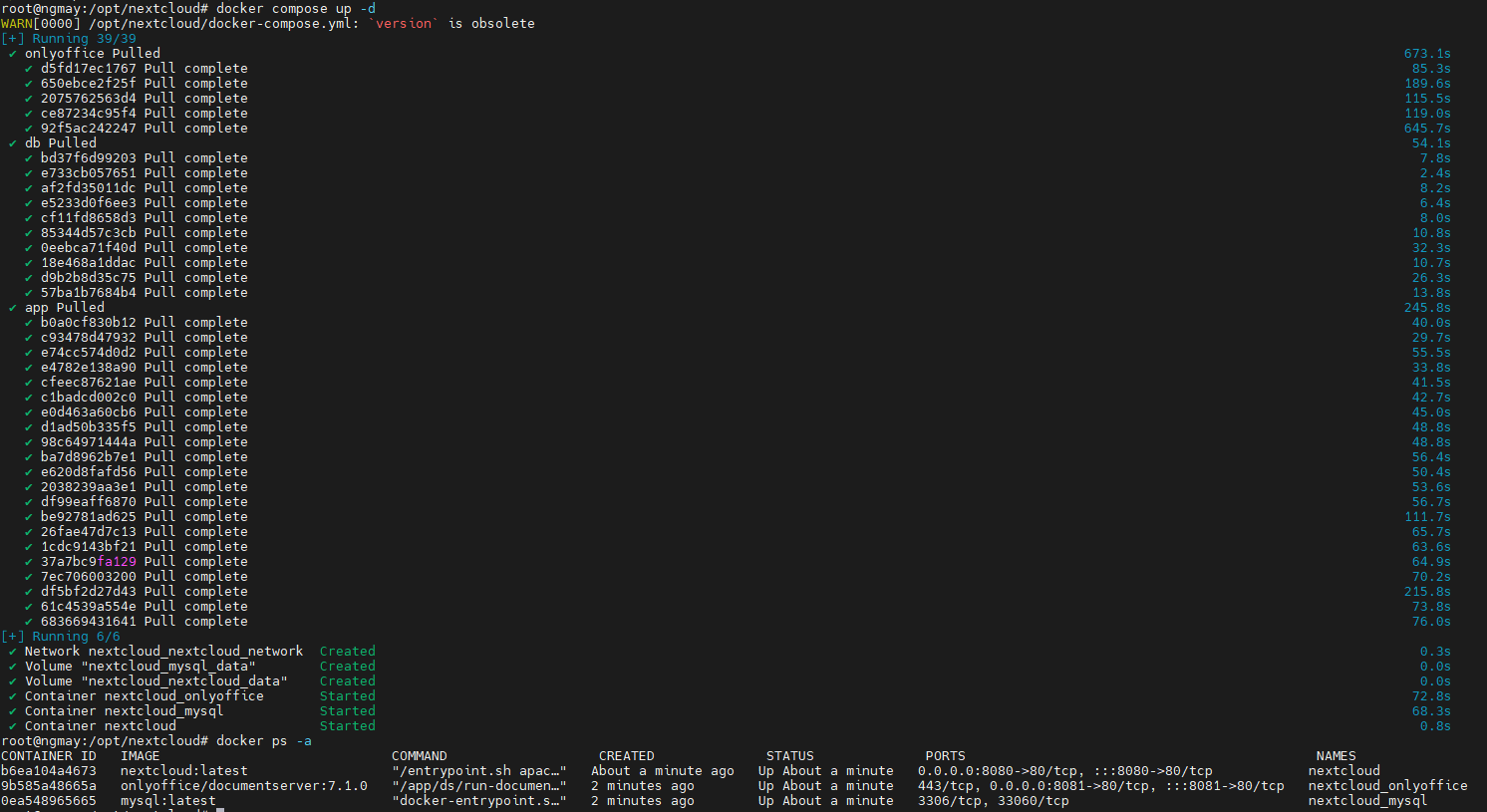Click container name 'nextcloud_onlyoffice' in NAMES column
1487x812 pixels.
[x=1388, y=785]
